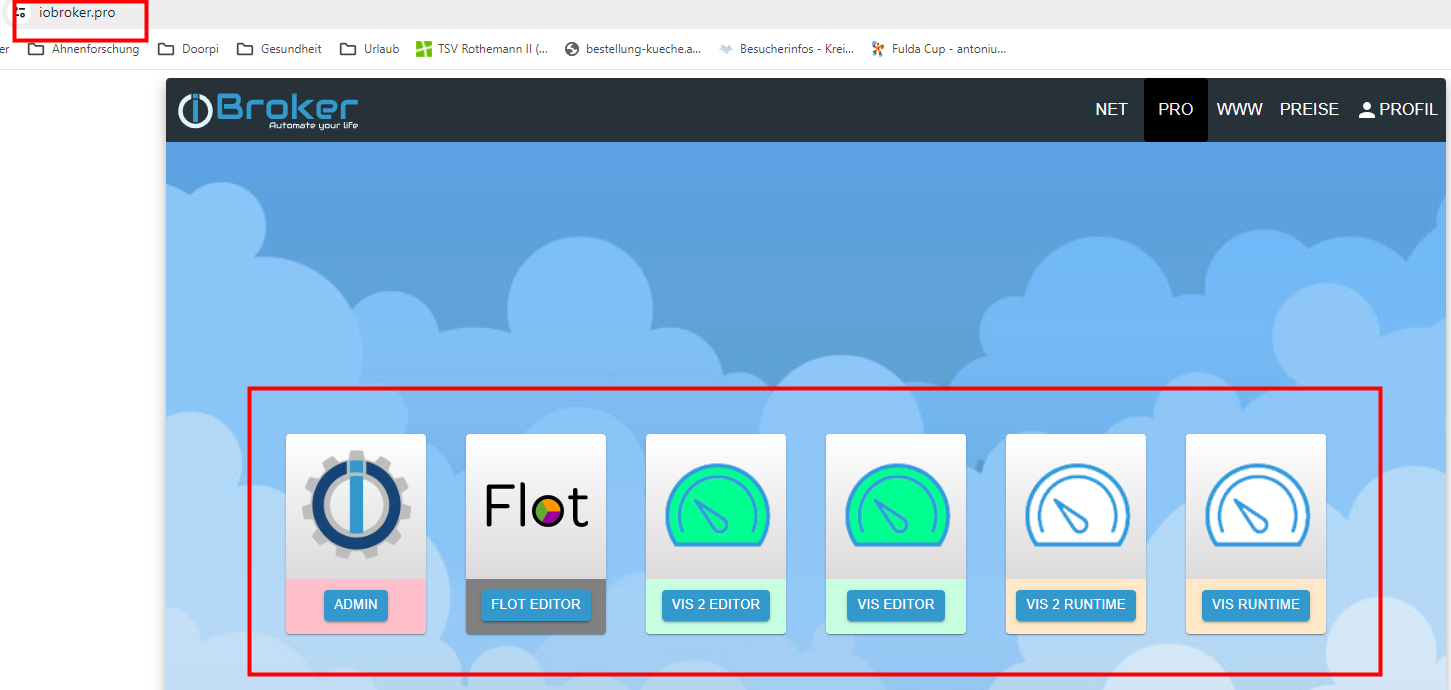The width and height of the screenshot is (1451, 690).
Task: Click the ioBroker logo in header
Action: tap(268, 110)
